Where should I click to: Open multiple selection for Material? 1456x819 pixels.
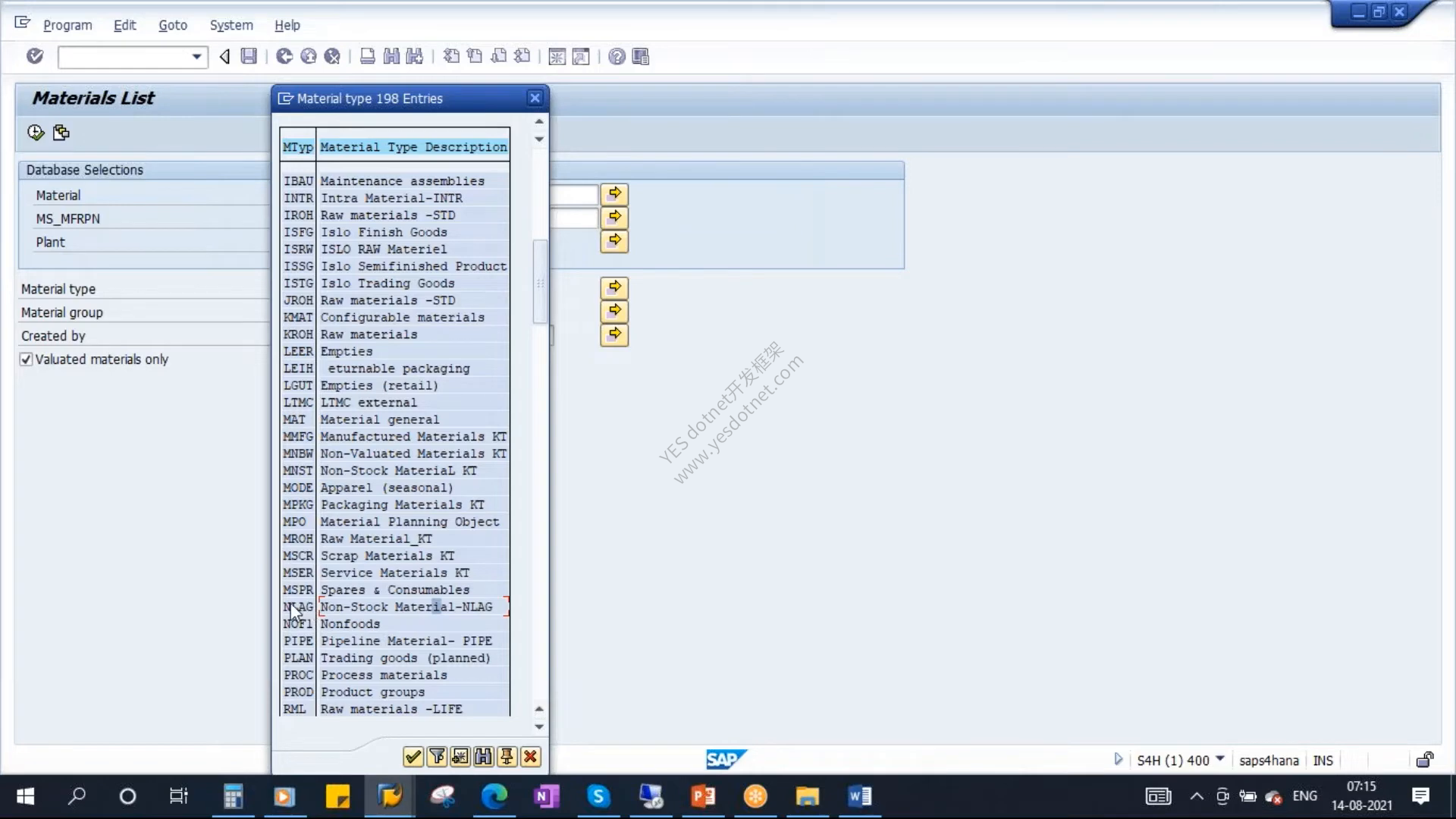[x=614, y=194]
